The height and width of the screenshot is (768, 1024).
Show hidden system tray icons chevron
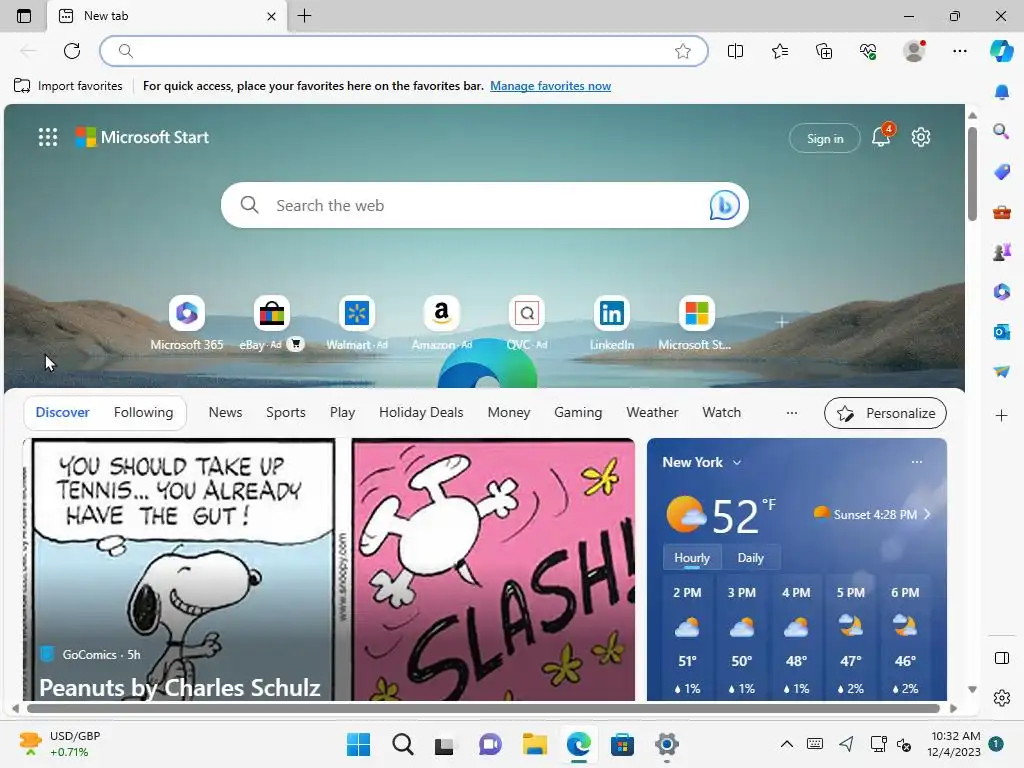pos(786,744)
